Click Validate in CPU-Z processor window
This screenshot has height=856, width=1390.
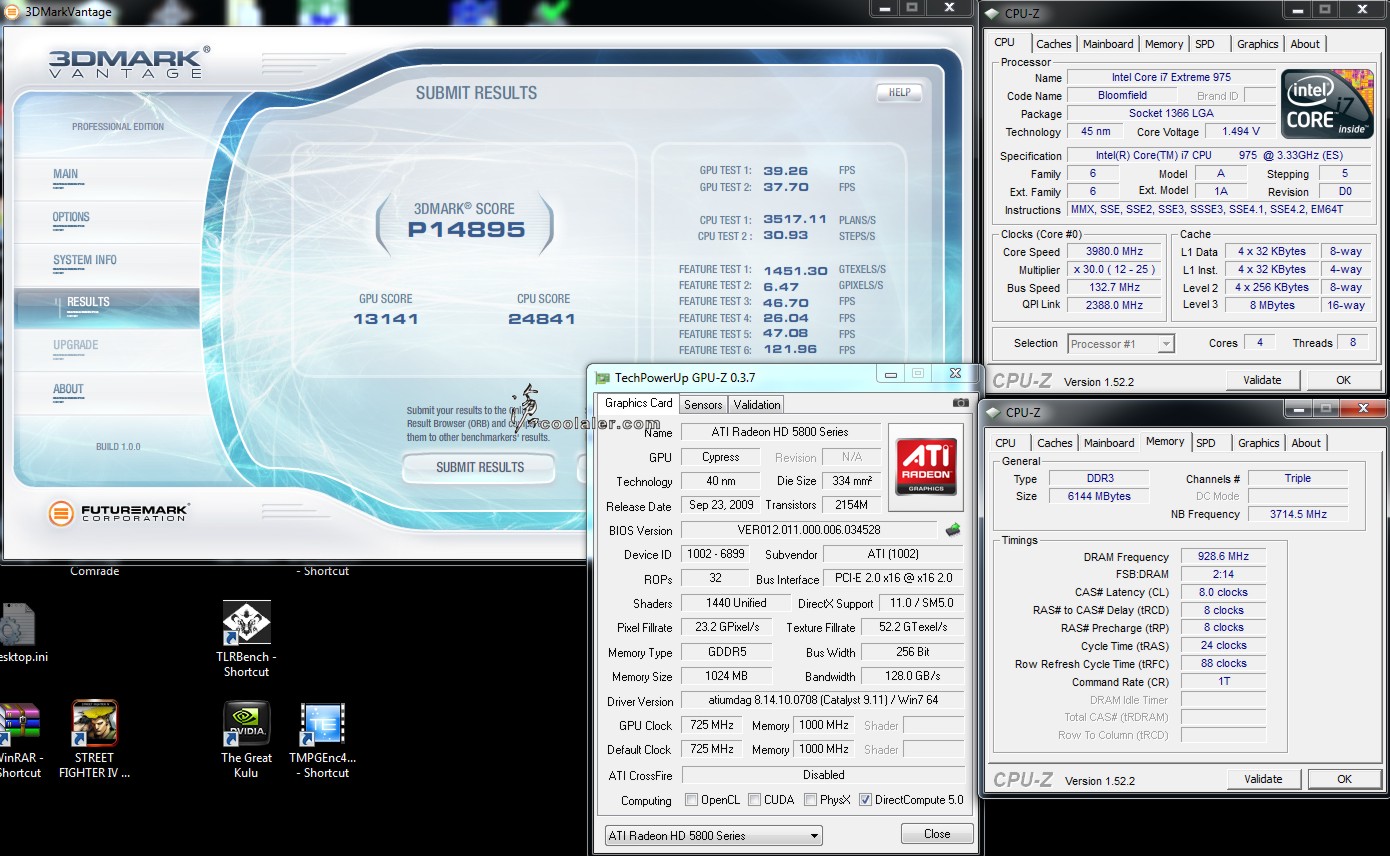pos(1262,380)
